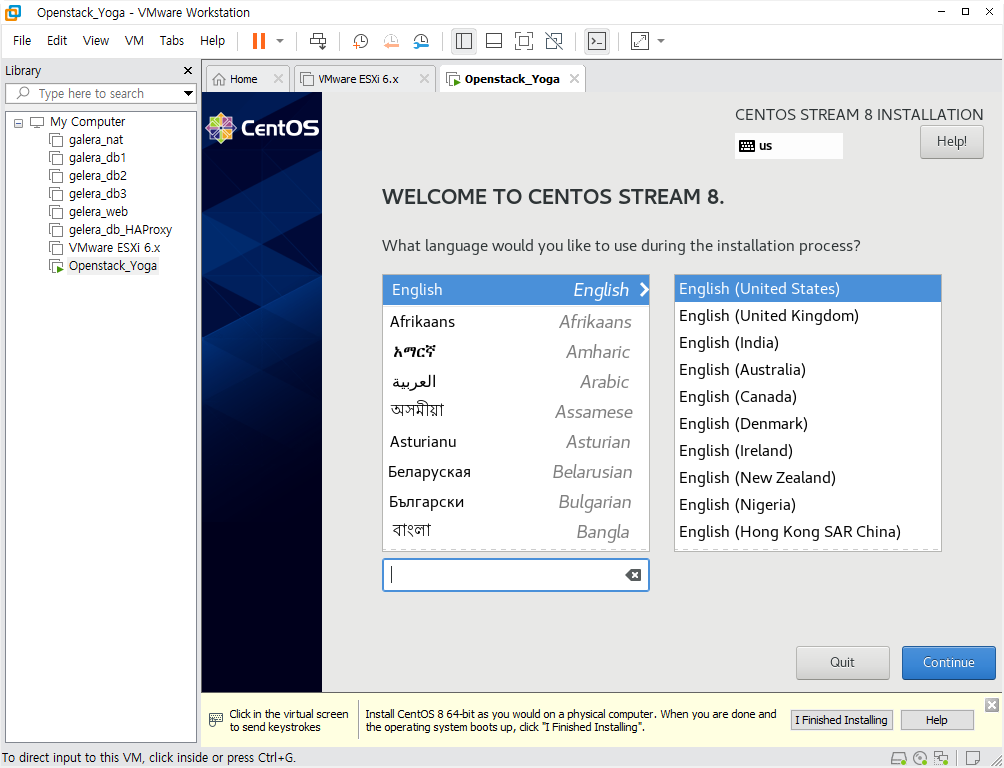Image resolution: width=1004 pixels, height=768 pixels.
Task: Close the Home tab
Action: pos(278,78)
